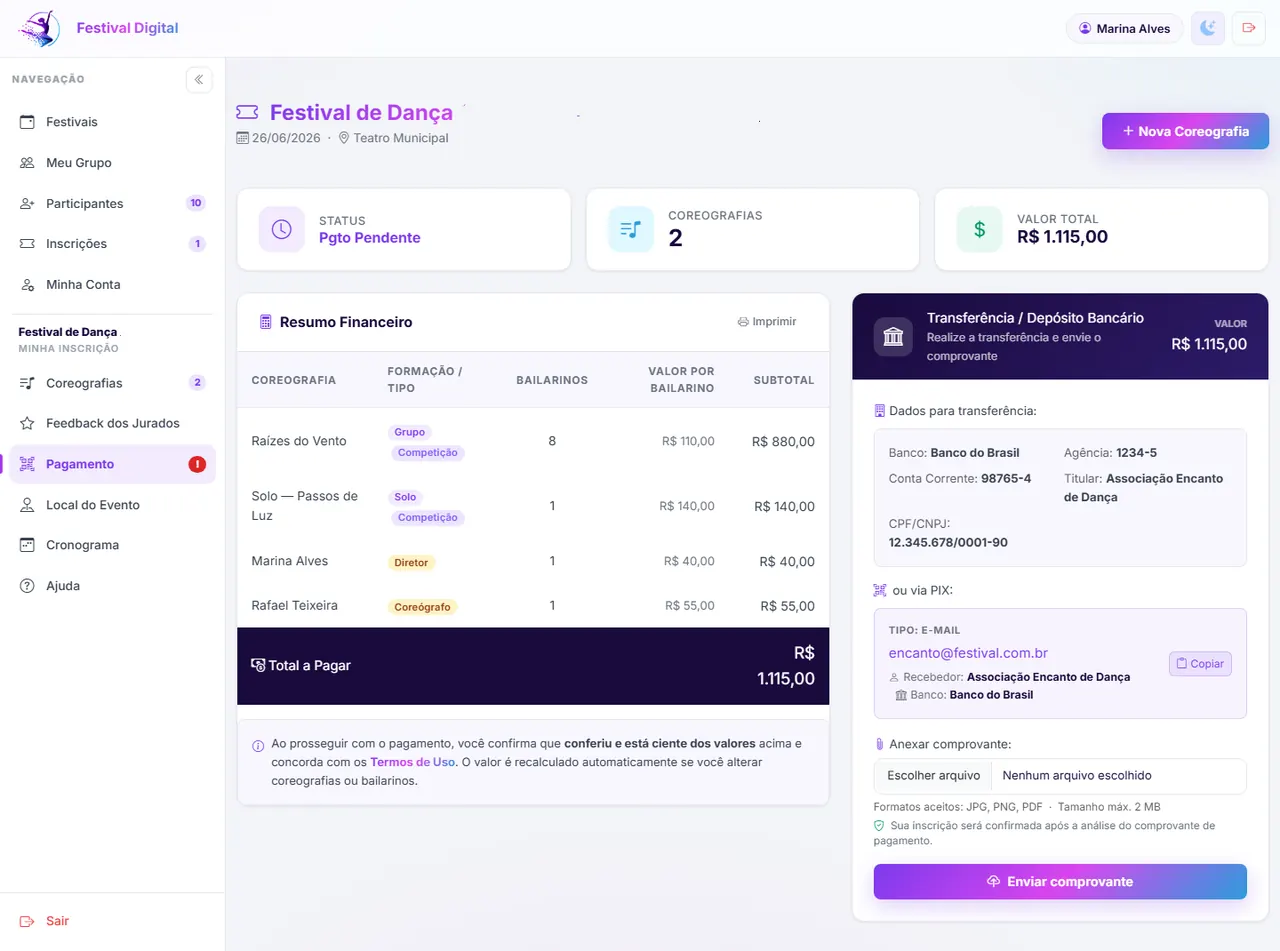This screenshot has width=1280, height=951.
Task: Open the Marina Alves user menu
Action: coord(1125,29)
